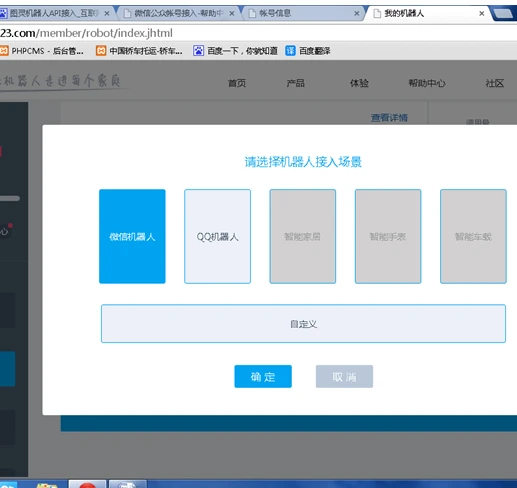
Task: Open the 中国轿车托运 bookmark
Action: point(139,51)
